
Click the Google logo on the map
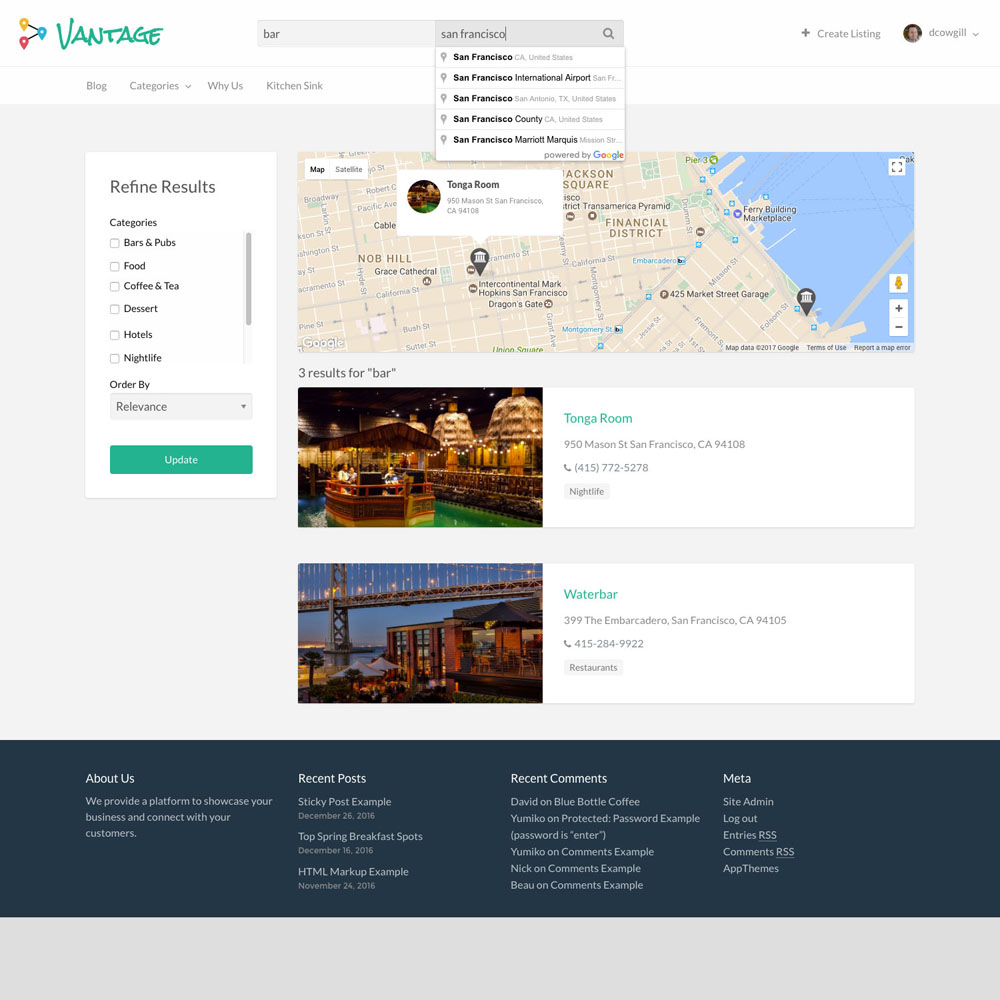(x=323, y=342)
